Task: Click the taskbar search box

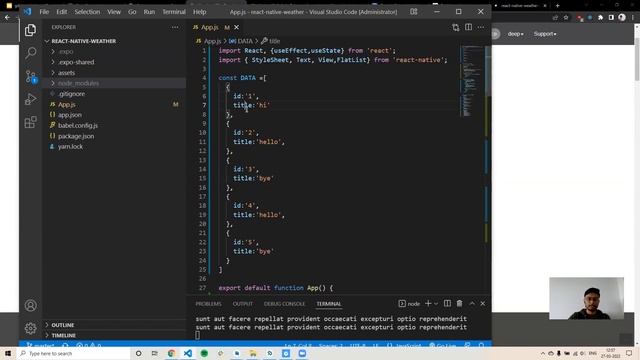Action: [73, 353]
